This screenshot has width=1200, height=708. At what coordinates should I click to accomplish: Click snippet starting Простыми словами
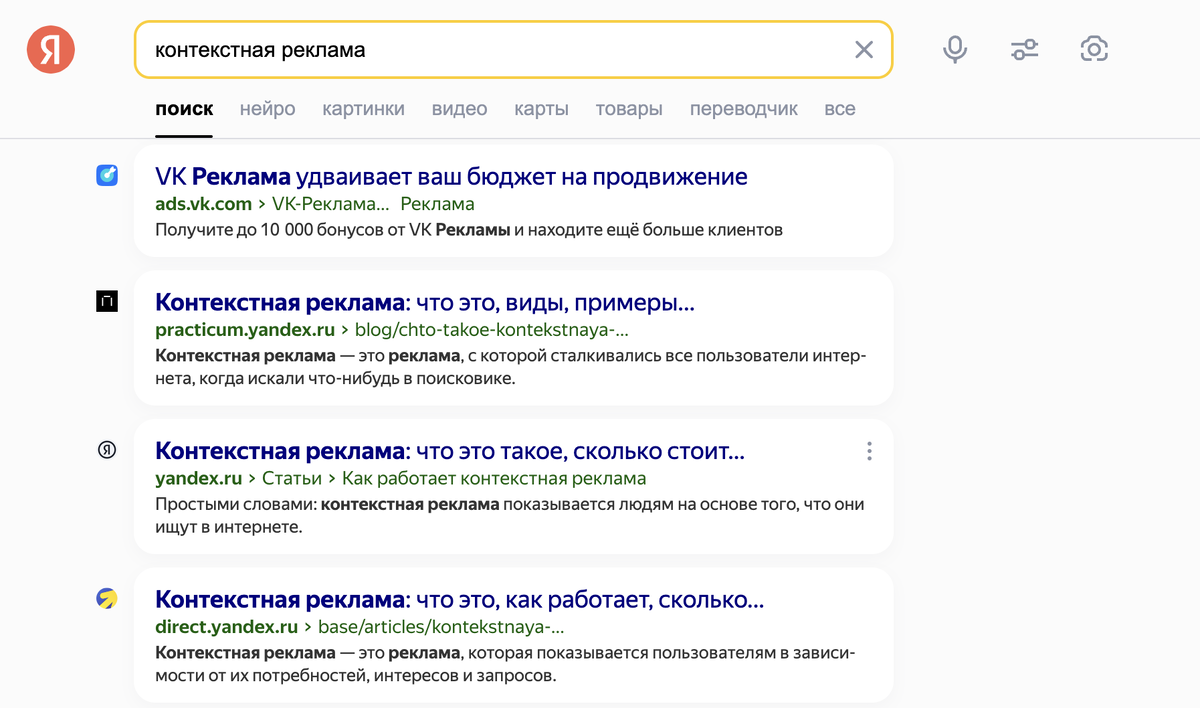510,516
